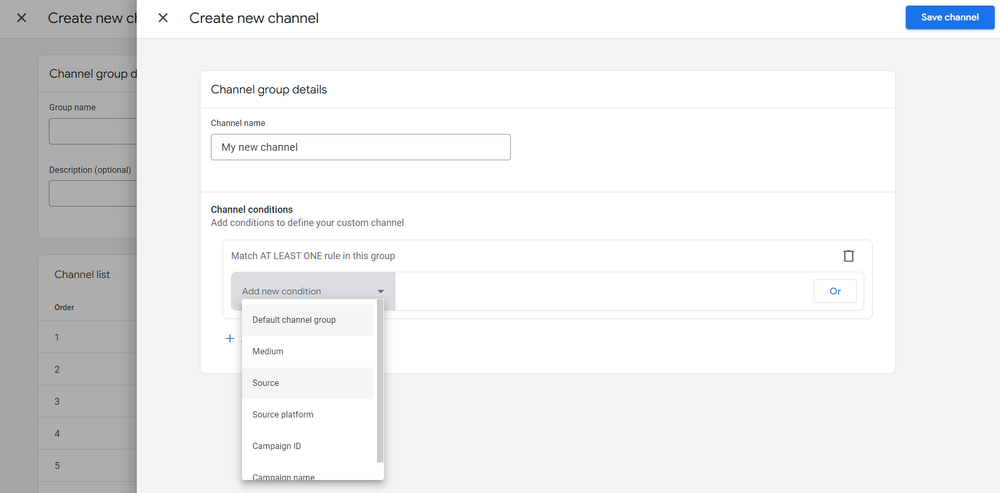Screen dimensions: 1000x493
Task: Select Medium from the dropdown list
Action: (x=307, y=351)
